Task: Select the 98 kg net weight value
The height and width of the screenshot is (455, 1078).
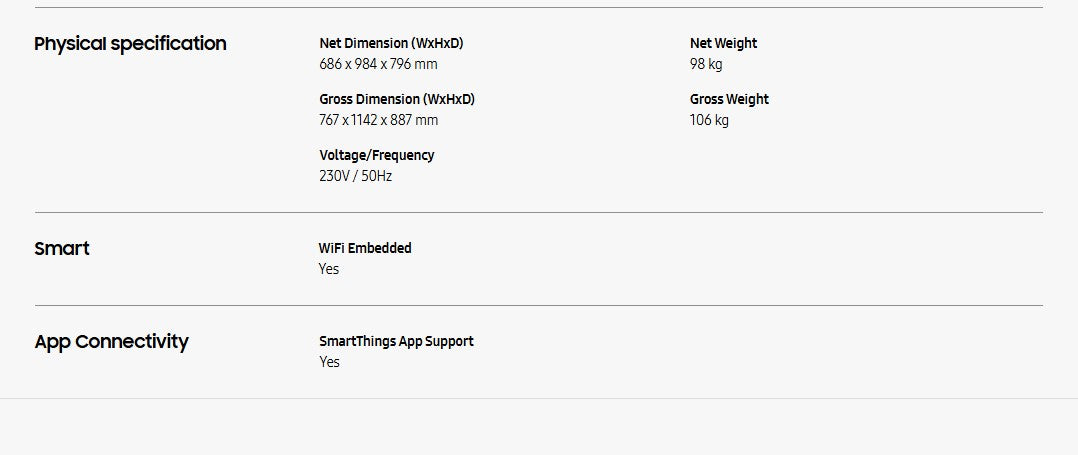Action: click(705, 65)
